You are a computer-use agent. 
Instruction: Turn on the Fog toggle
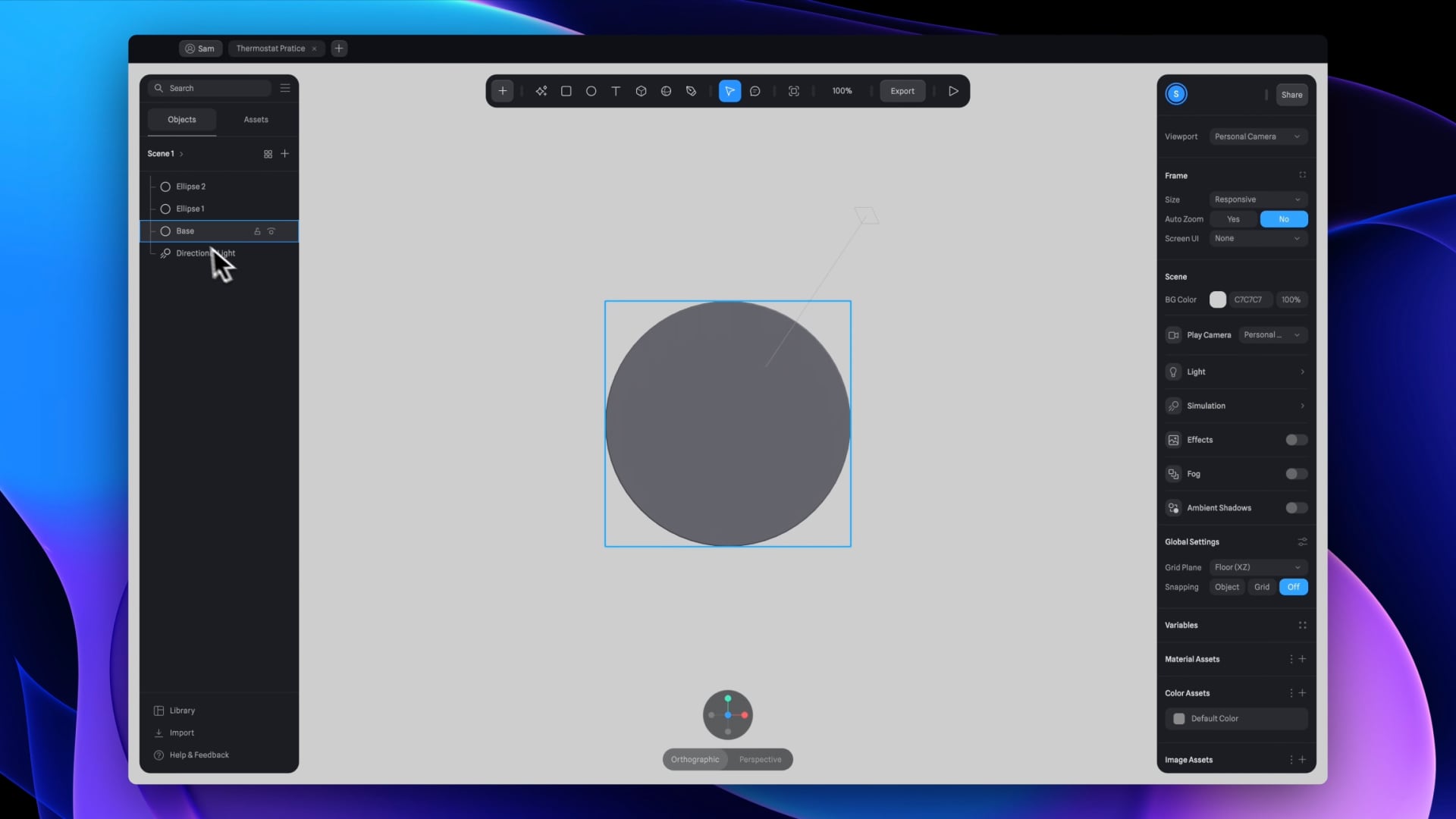coord(1296,474)
